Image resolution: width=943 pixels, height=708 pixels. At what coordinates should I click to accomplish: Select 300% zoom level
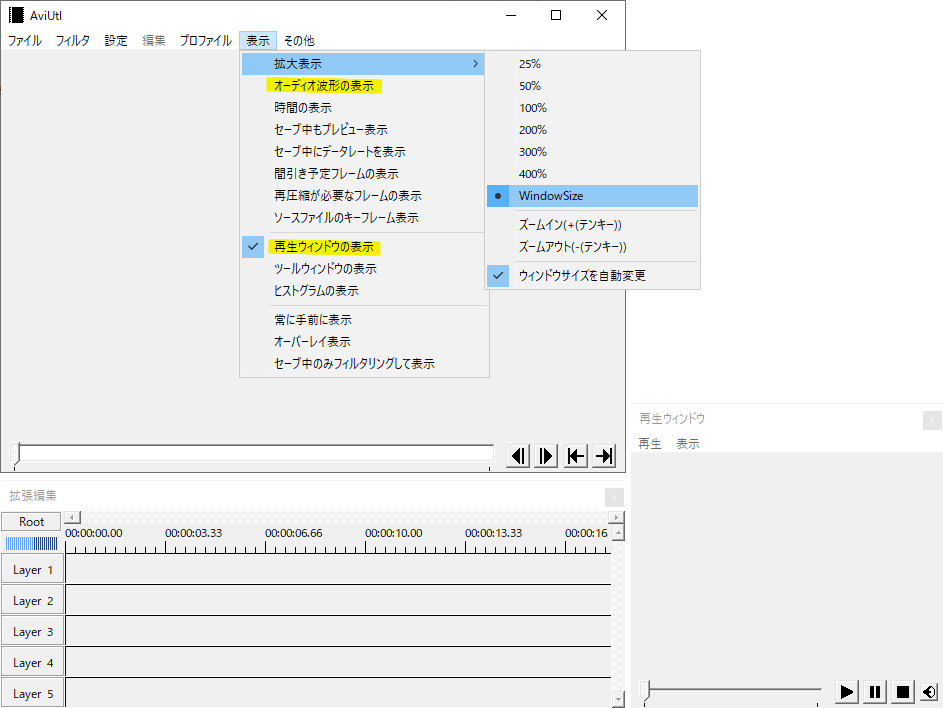[592, 152]
